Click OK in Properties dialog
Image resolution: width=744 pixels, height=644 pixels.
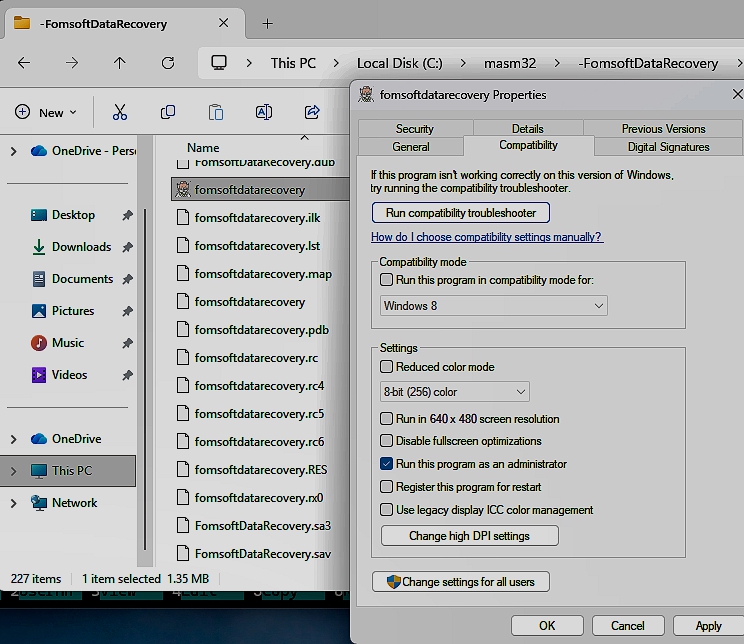547,625
